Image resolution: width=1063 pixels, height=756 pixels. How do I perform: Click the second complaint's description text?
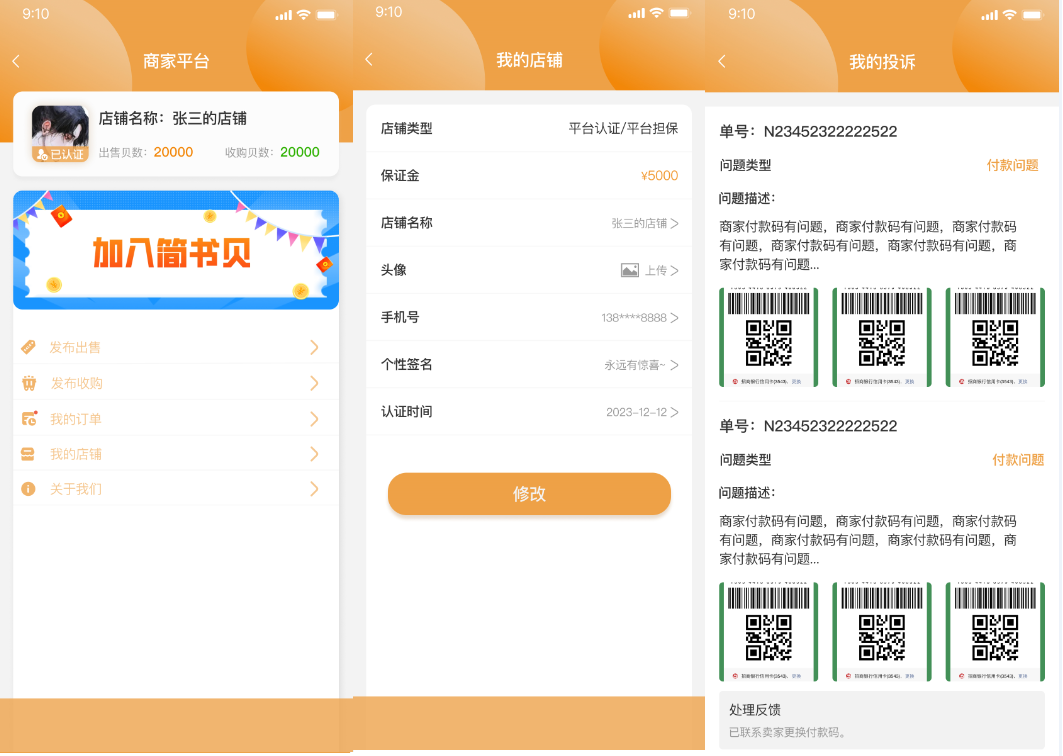pyautogui.click(x=868, y=540)
